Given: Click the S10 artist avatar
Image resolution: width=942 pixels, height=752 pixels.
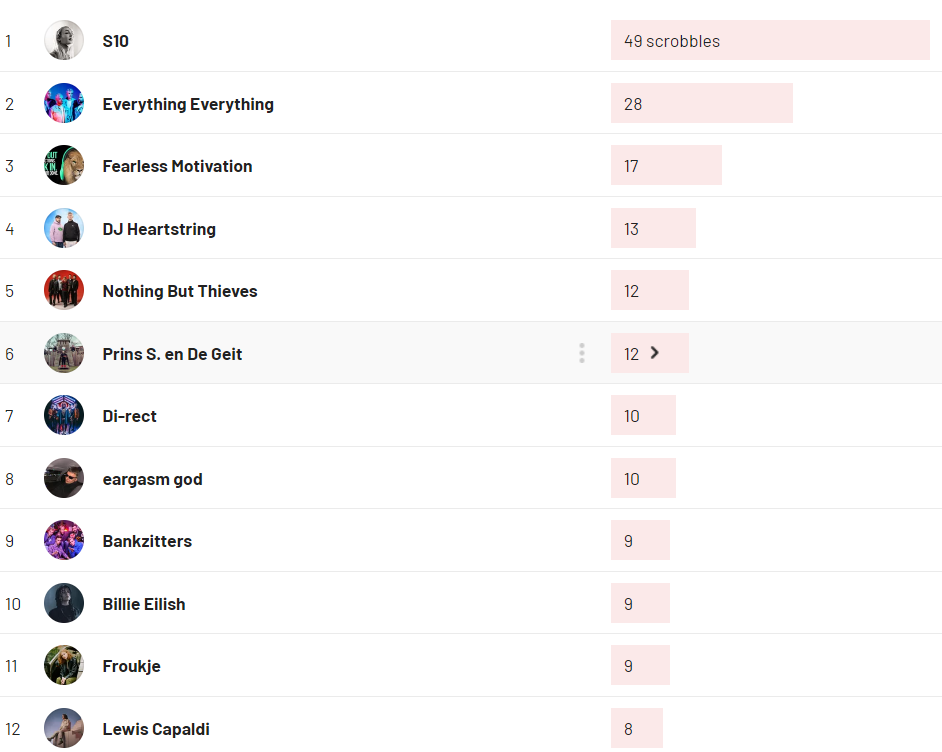Looking at the screenshot, I should point(64,41).
